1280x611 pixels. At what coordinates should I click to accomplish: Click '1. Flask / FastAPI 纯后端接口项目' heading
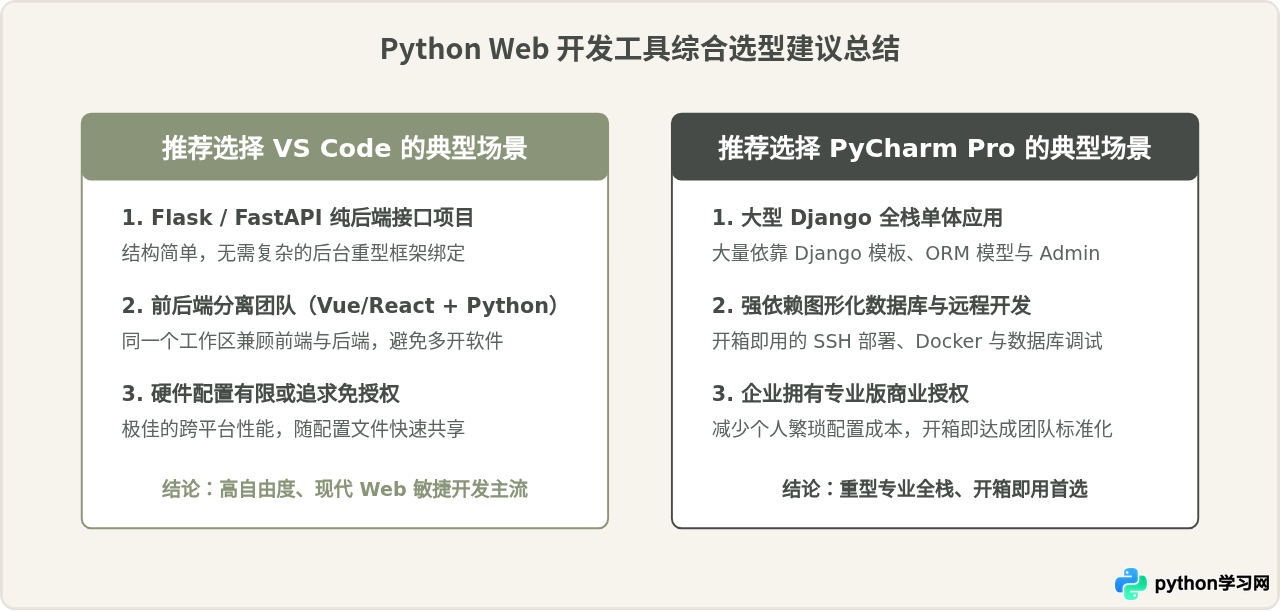(x=298, y=217)
